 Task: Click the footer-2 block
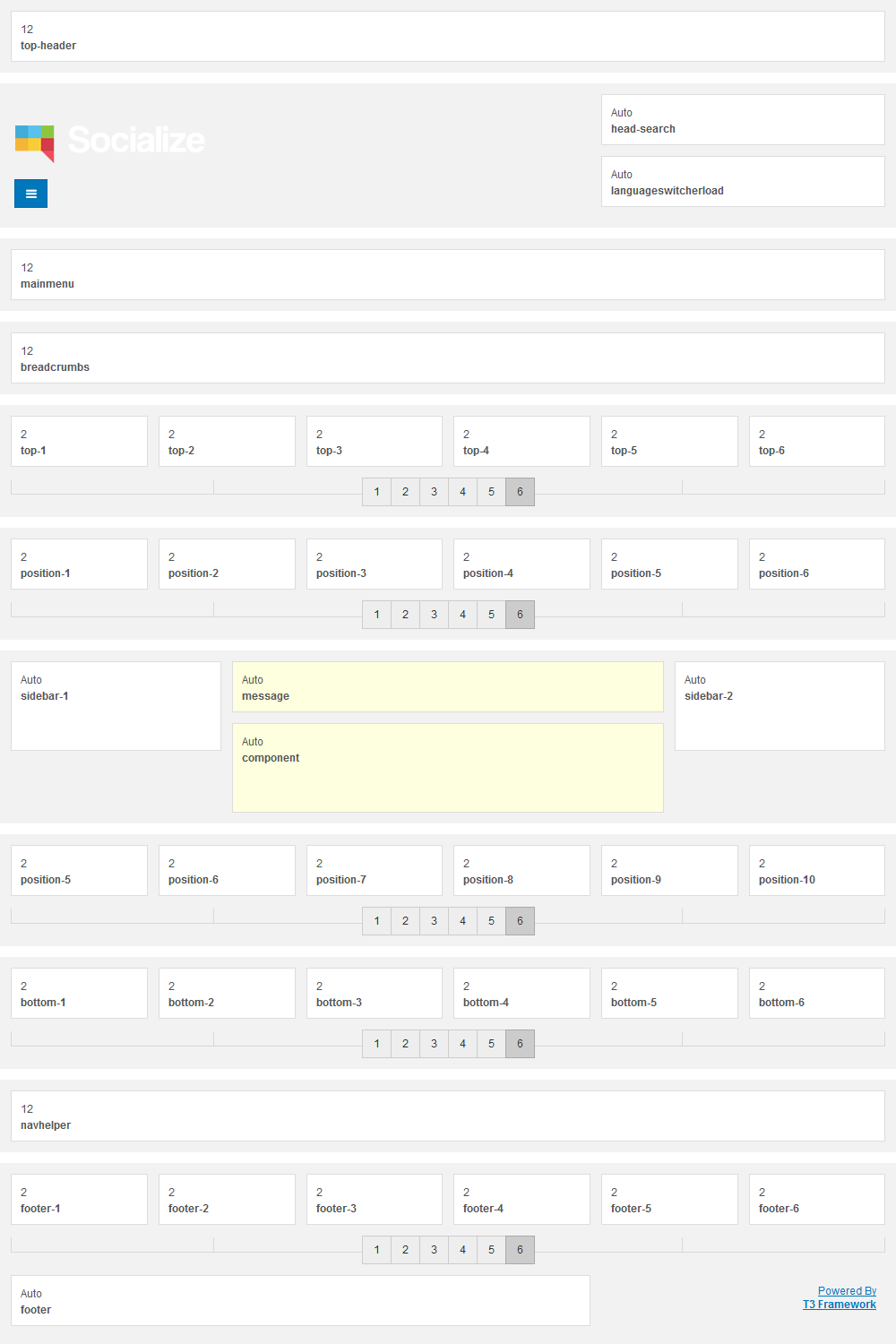(x=227, y=1199)
